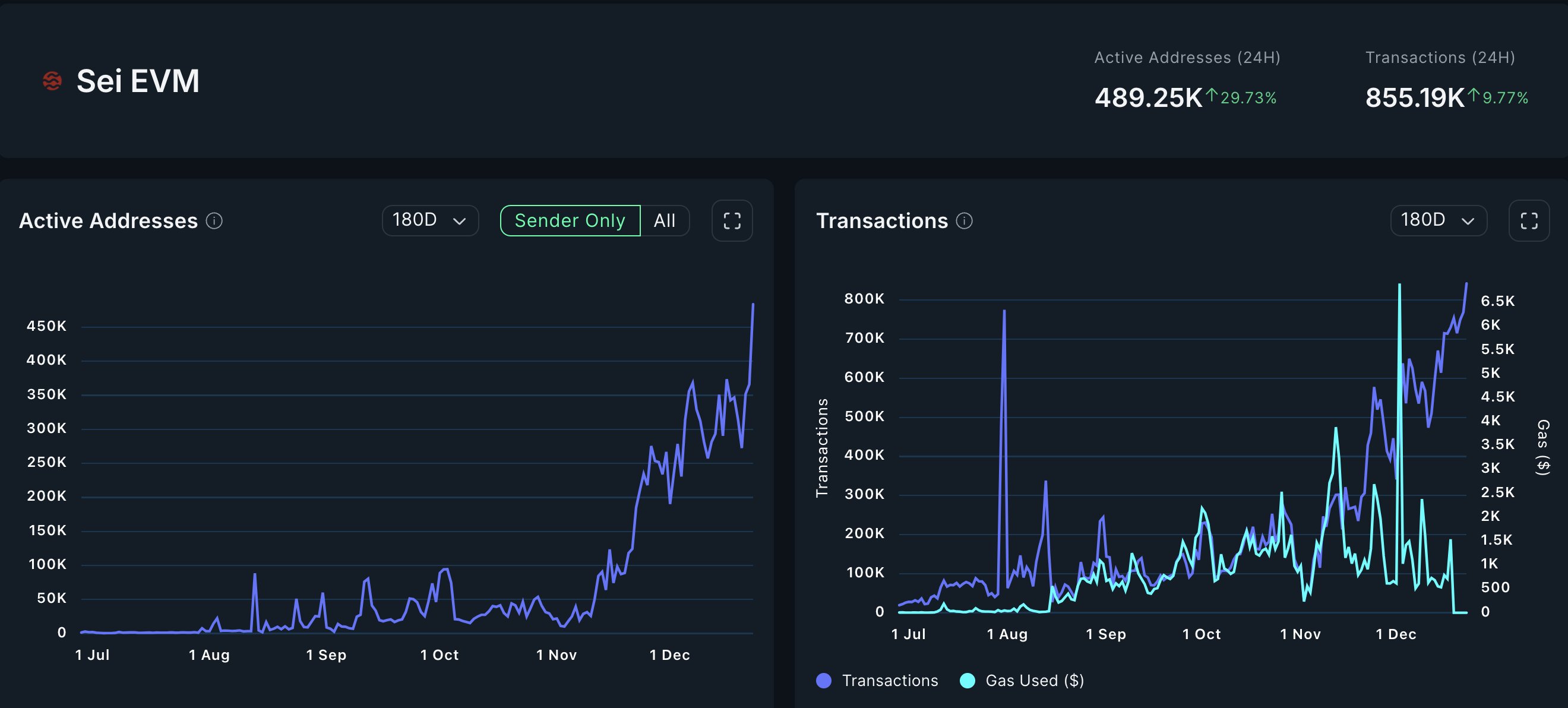Open Transactions info tooltip icon
This screenshot has height=708, width=1568.
point(964,220)
